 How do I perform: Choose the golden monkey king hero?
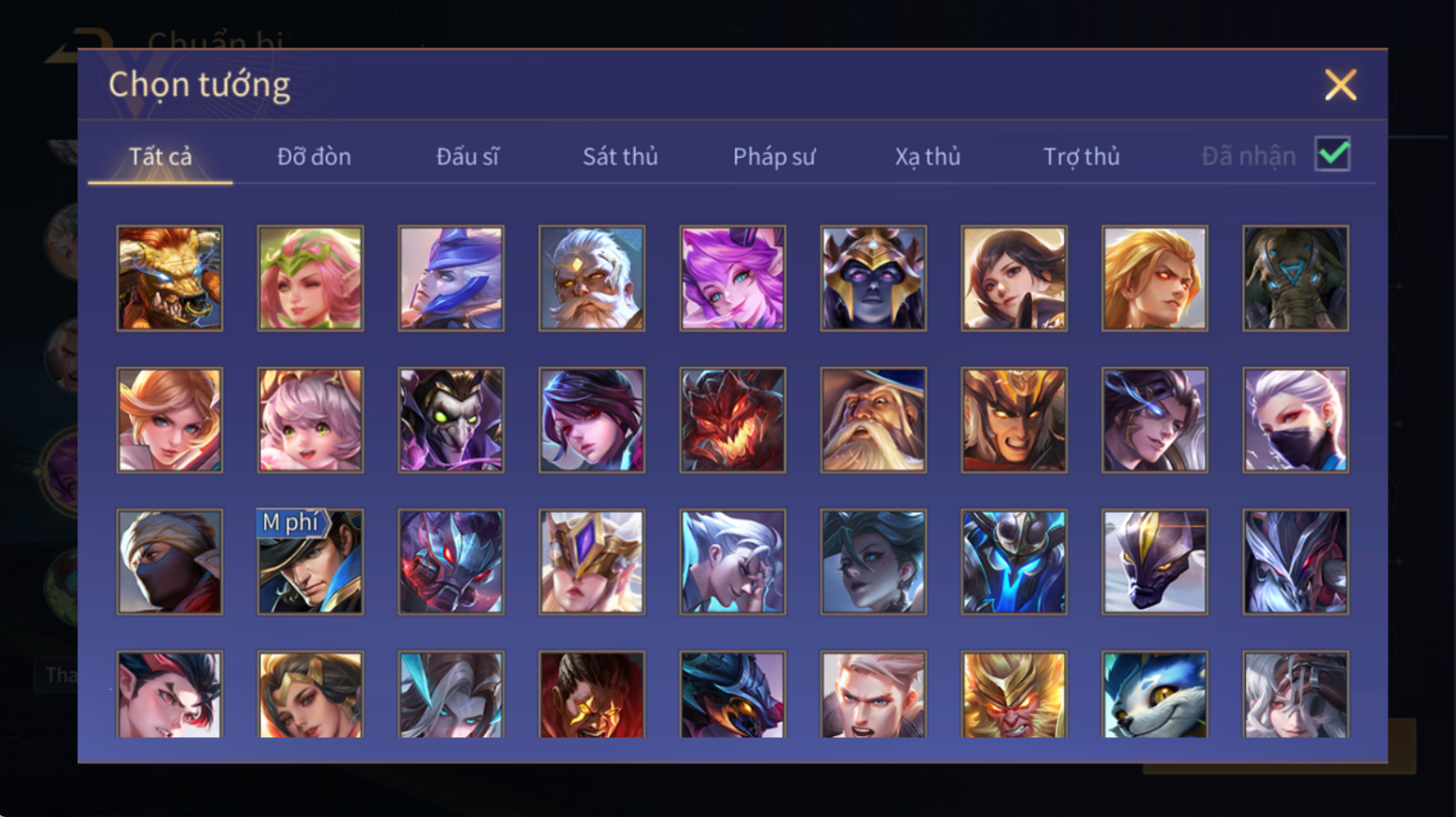coord(1014,695)
